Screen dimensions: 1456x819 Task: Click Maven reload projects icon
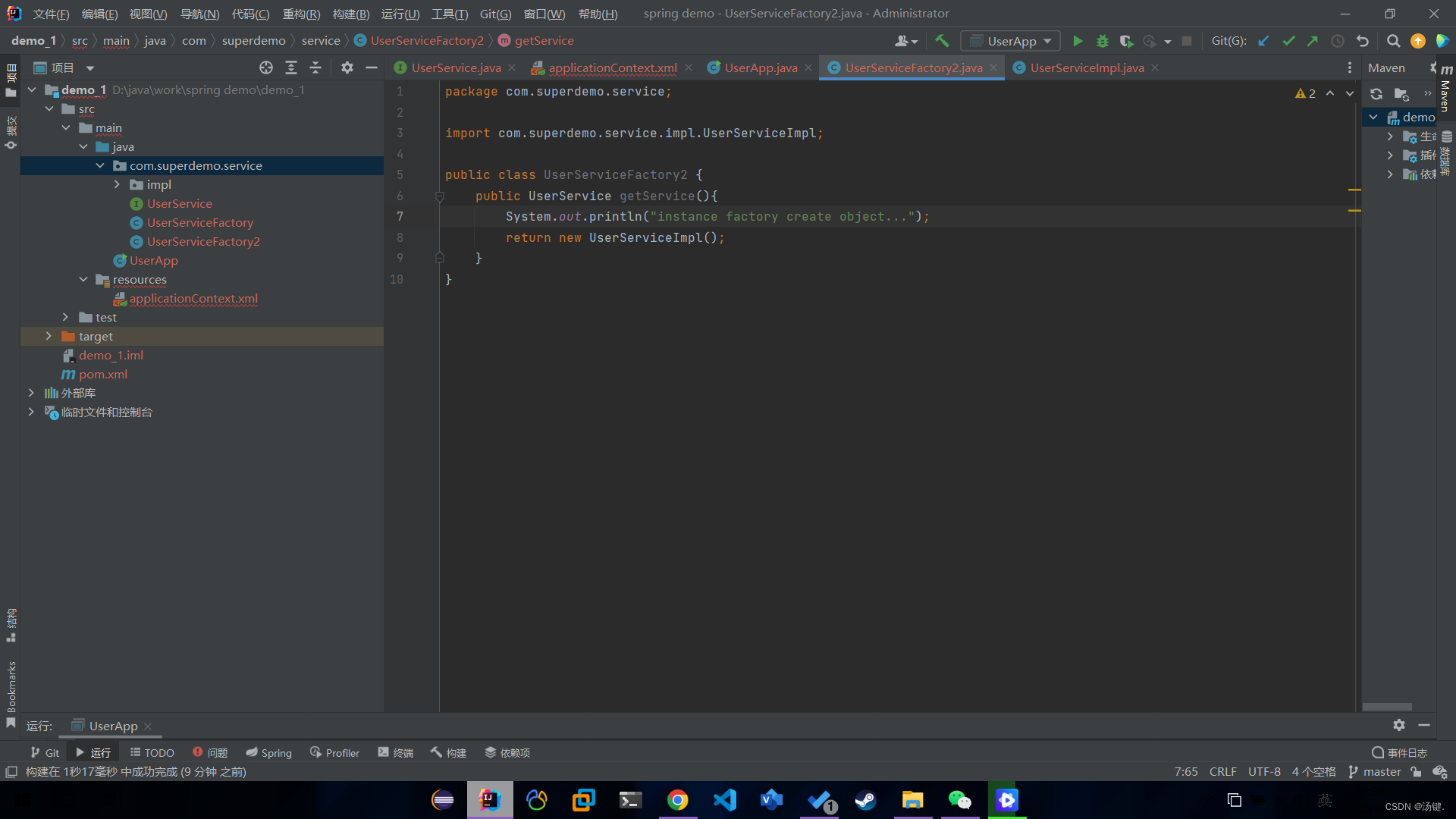1376,94
